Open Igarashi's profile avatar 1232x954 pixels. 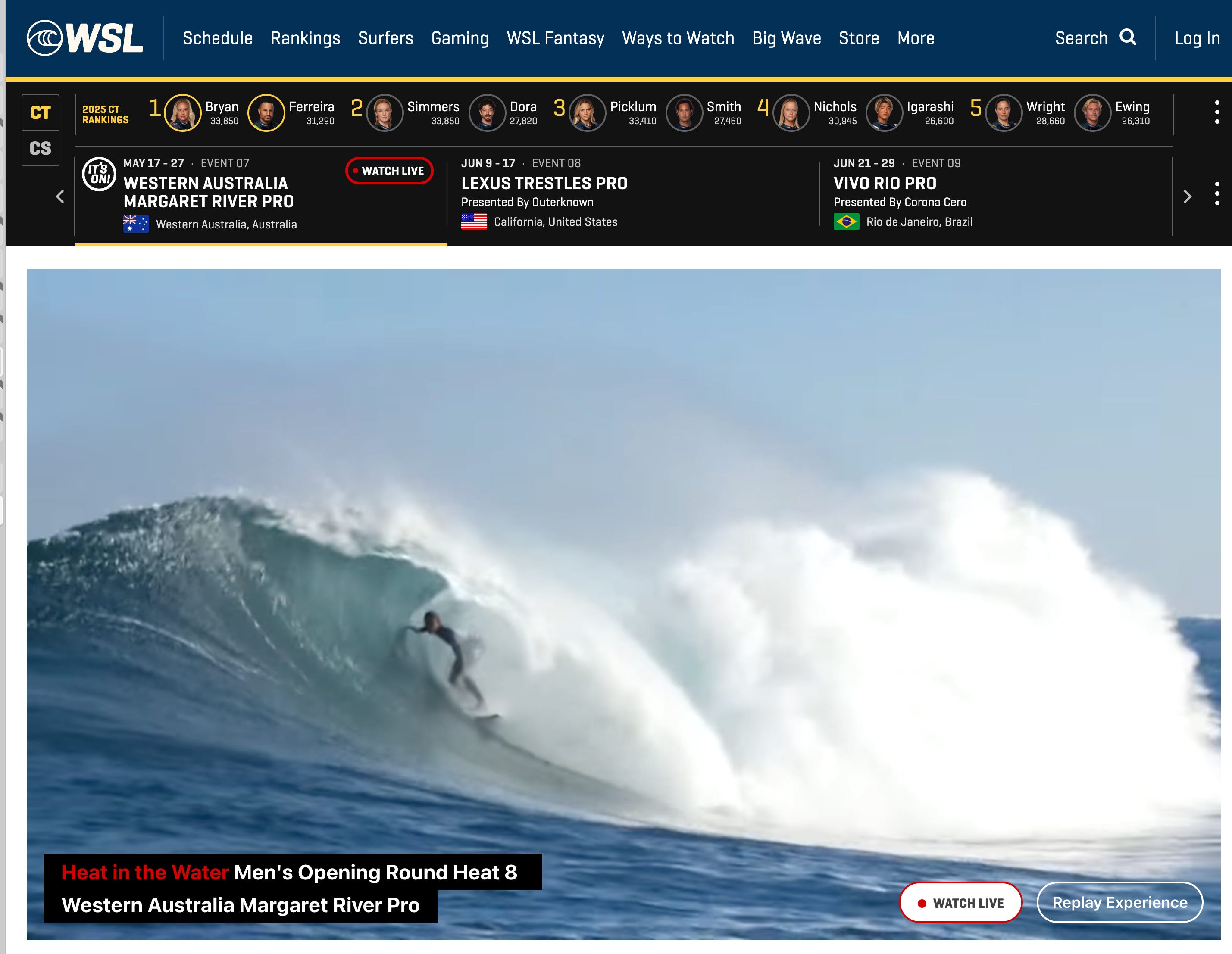pos(884,112)
